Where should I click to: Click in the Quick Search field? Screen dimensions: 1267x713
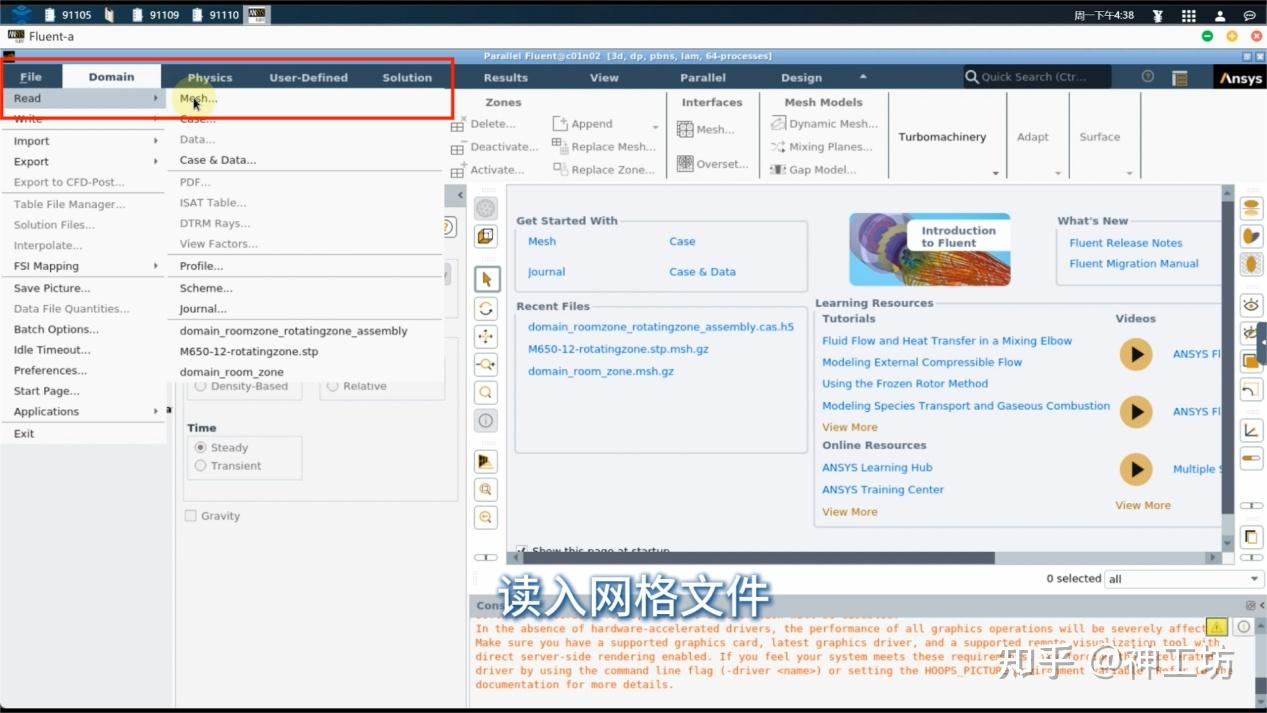(x=1036, y=77)
